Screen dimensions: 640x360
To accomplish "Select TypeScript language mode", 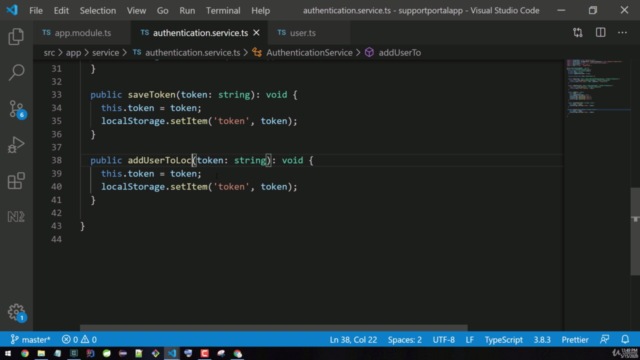I will pos(503,339).
